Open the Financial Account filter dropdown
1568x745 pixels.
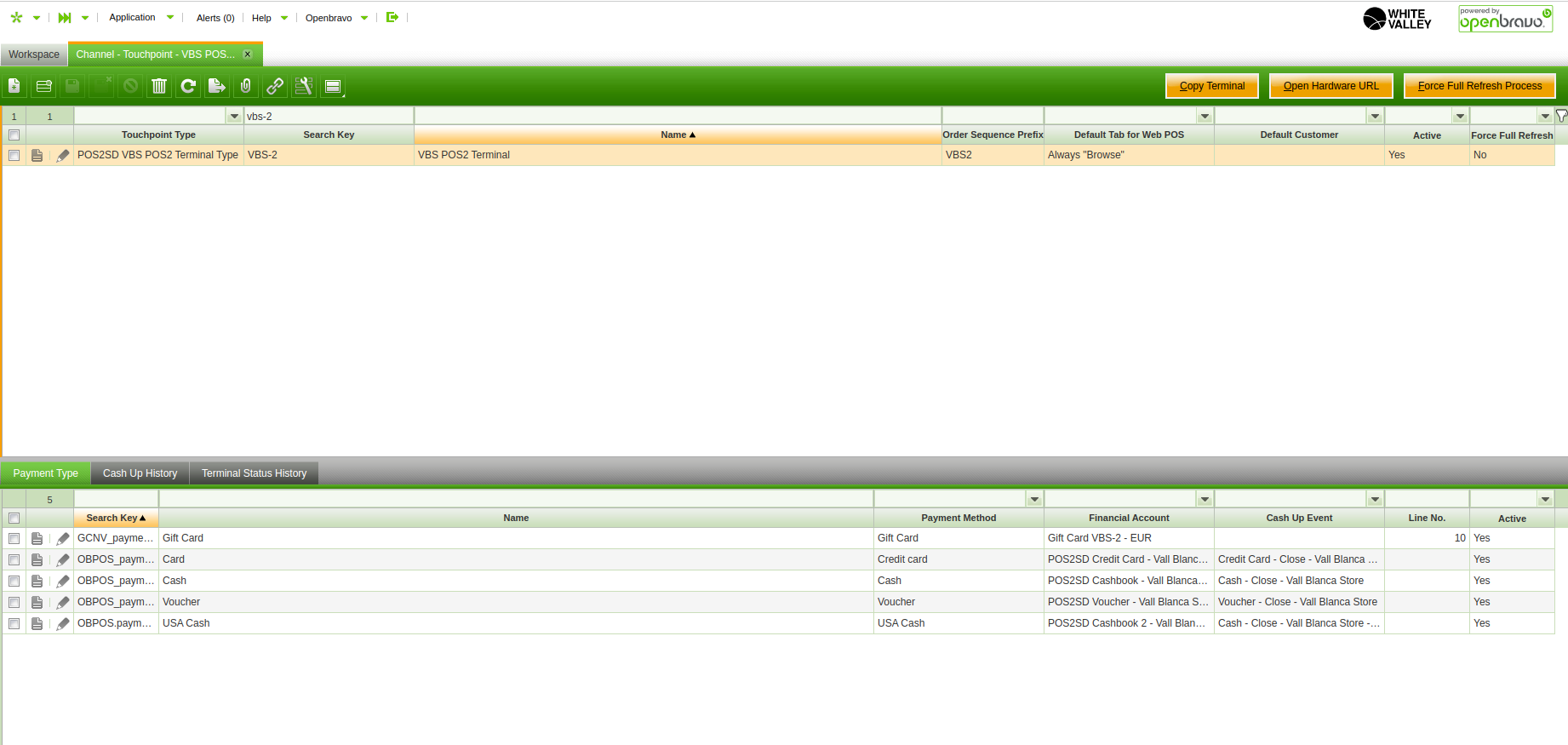click(1205, 499)
